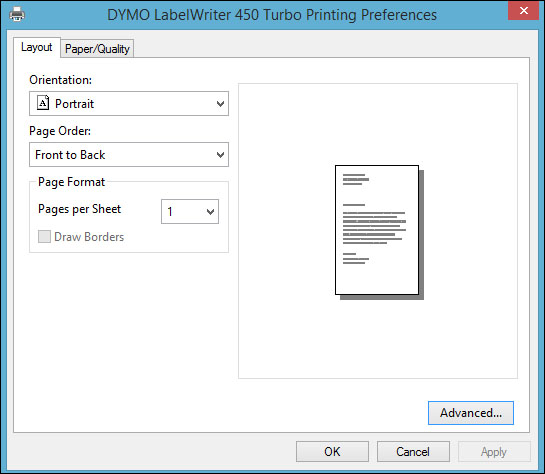Click the Cancel button
Viewport: 545px width, 474px height.
pos(413,451)
